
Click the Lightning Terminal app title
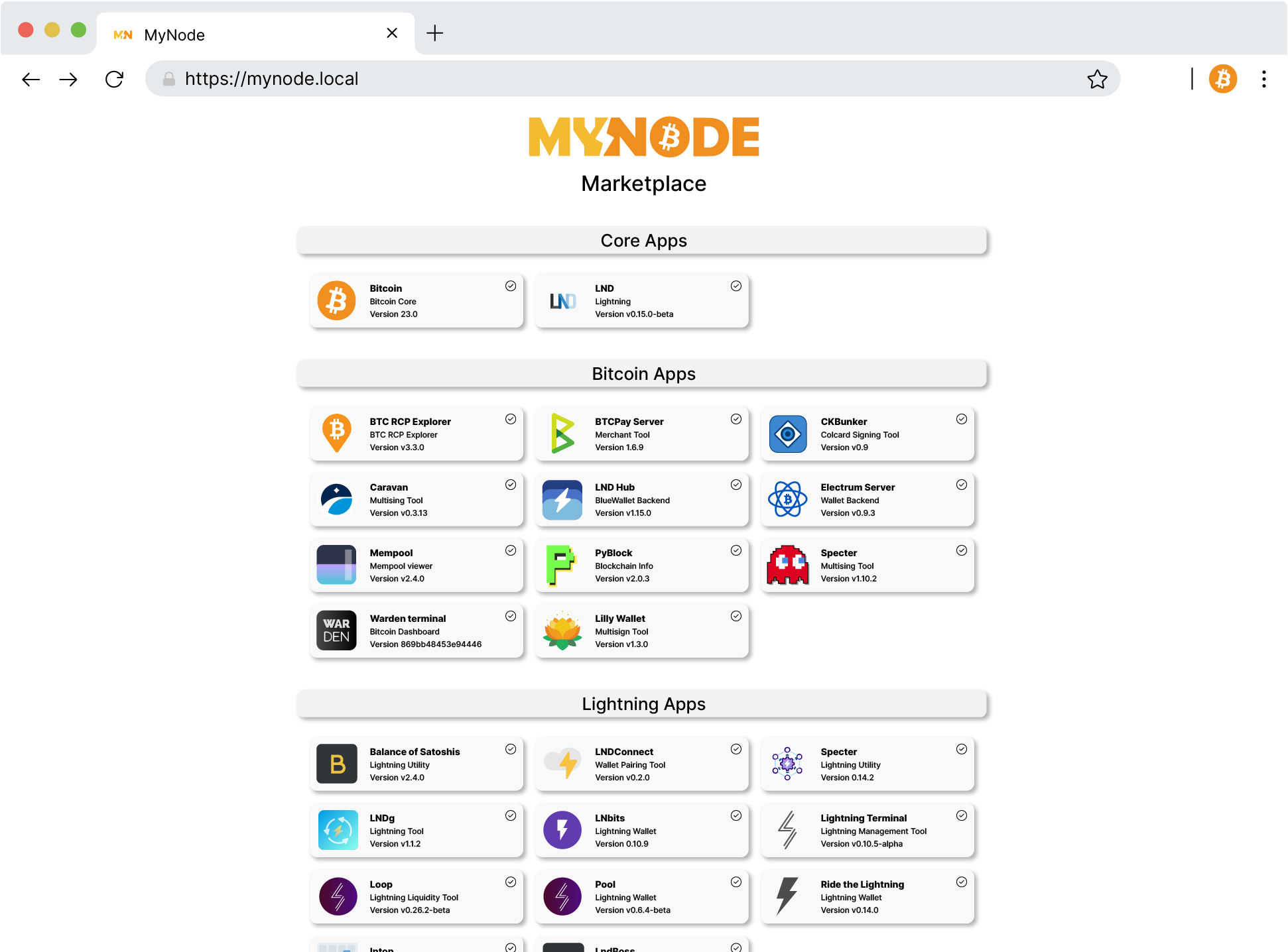[863, 818]
